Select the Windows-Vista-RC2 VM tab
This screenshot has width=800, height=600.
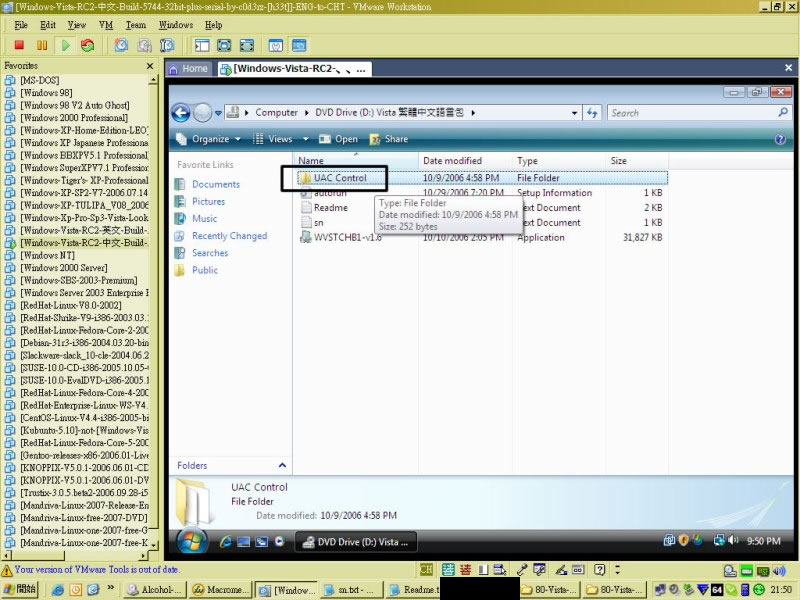[294, 69]
